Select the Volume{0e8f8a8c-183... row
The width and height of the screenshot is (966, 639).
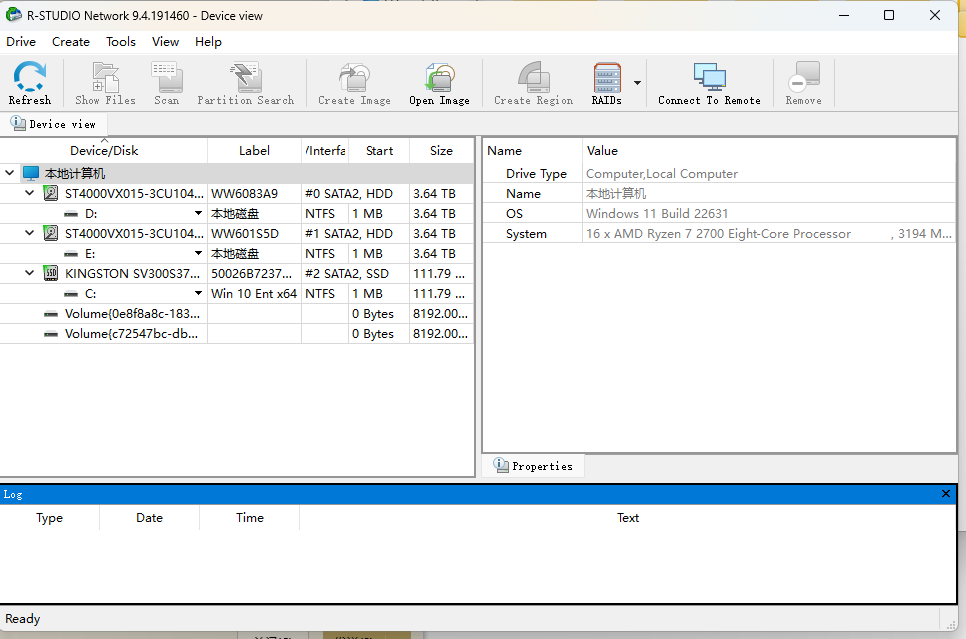click(x=237, y=314)
